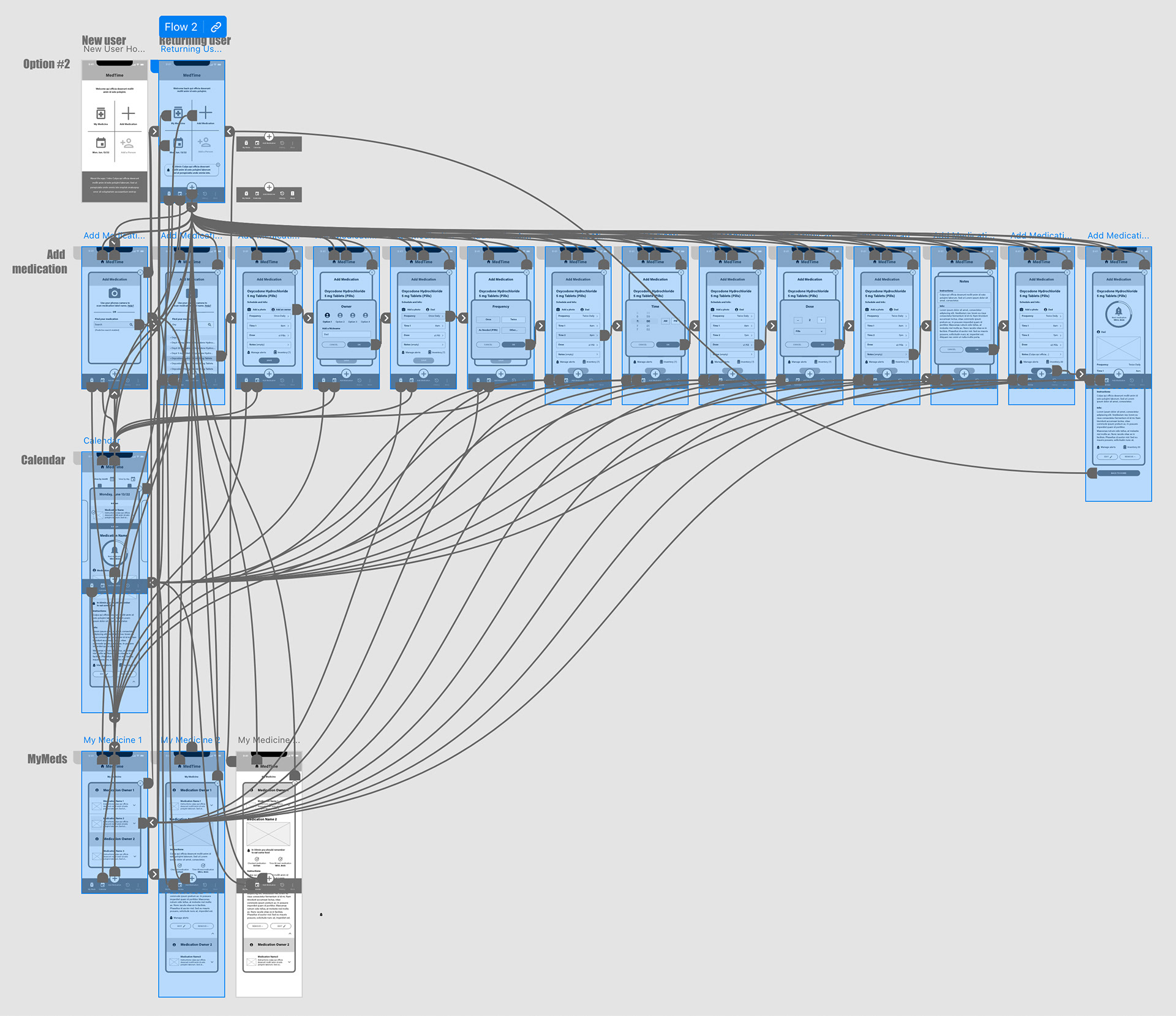The height and width of the screenshot is (1016, 1176).
Task: Expand Medication Name 3 chevron in My Medicine 1
Action: click(x=135, y=855)
